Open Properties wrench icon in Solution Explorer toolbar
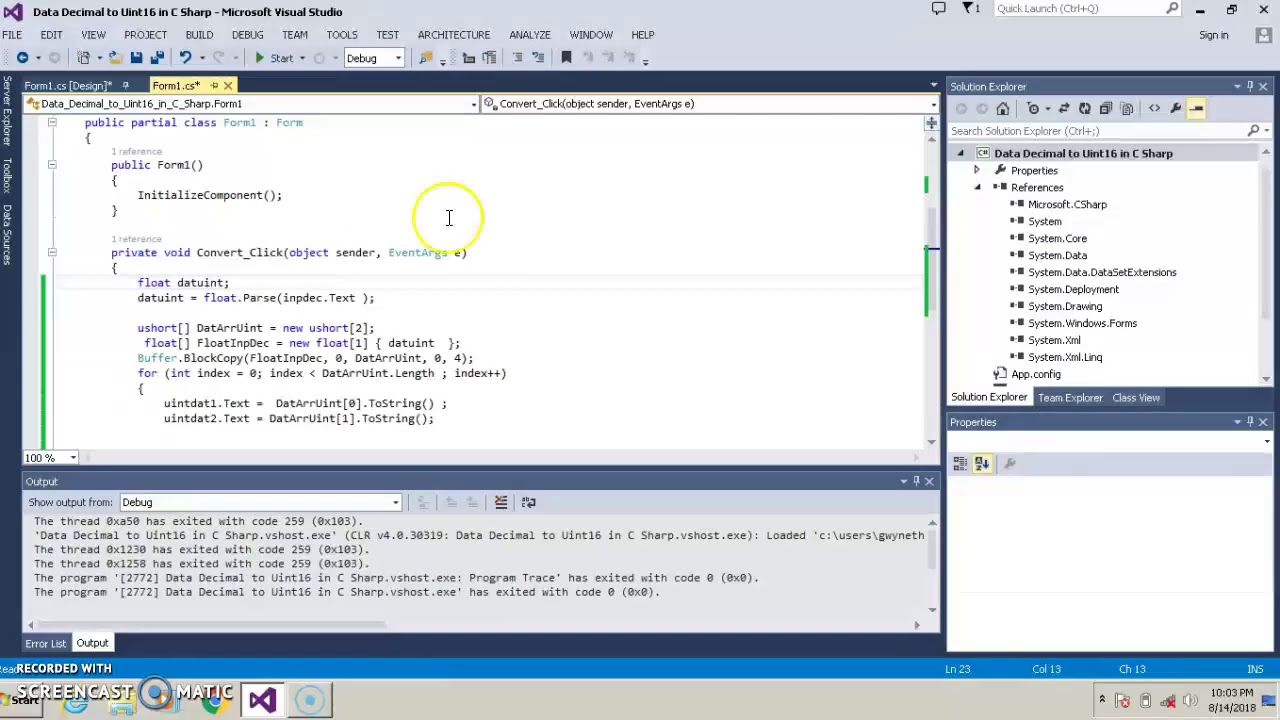 [x=1176, y=108]
